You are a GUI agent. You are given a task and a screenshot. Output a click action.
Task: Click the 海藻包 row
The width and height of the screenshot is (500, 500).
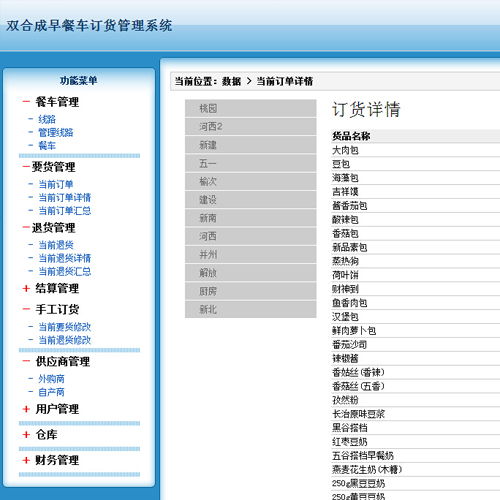(x=416, y=178)
